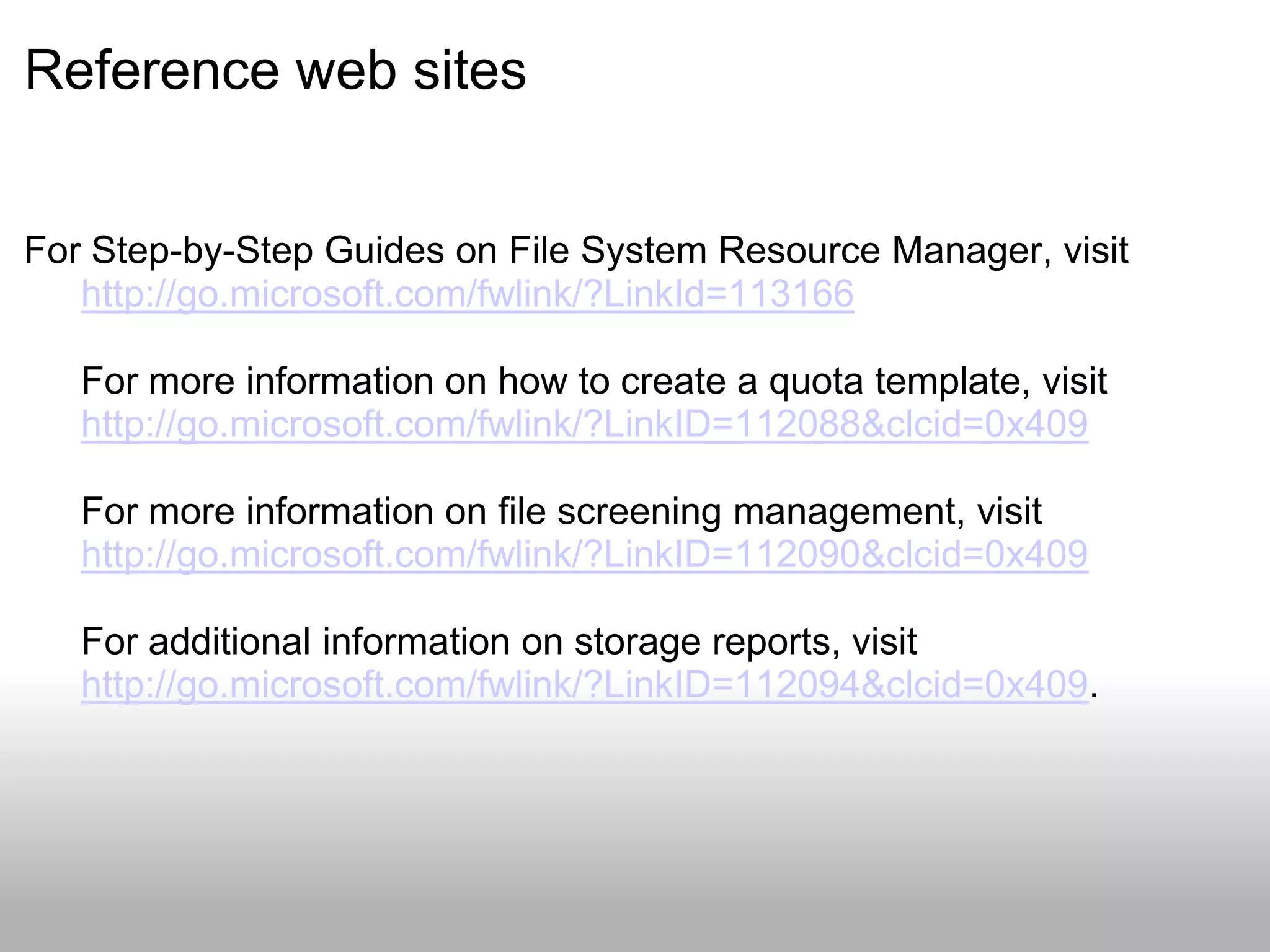Click the word 'Guides' in the first sentence
The image size is (1270, 952).
(x=384, y=251)
